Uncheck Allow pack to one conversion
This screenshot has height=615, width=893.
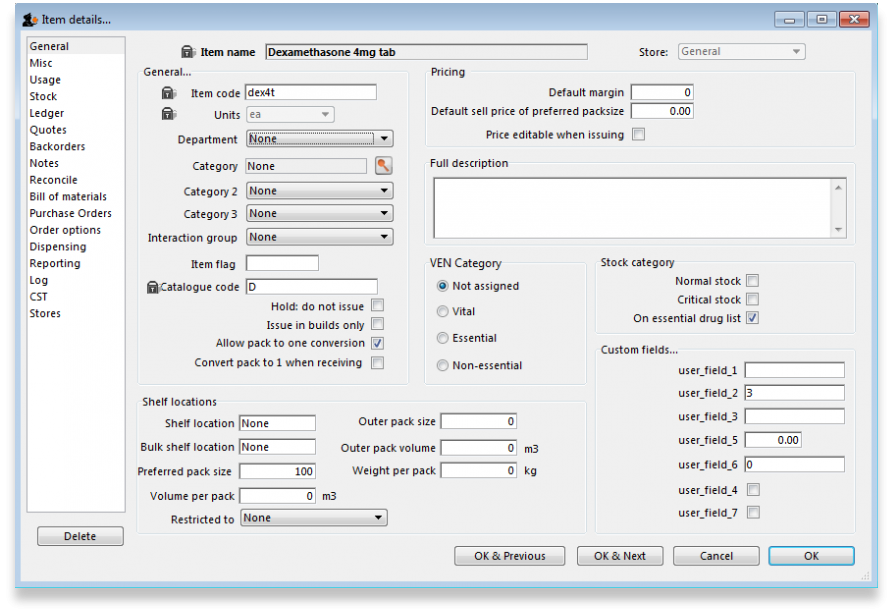click(x=377, y=343)
